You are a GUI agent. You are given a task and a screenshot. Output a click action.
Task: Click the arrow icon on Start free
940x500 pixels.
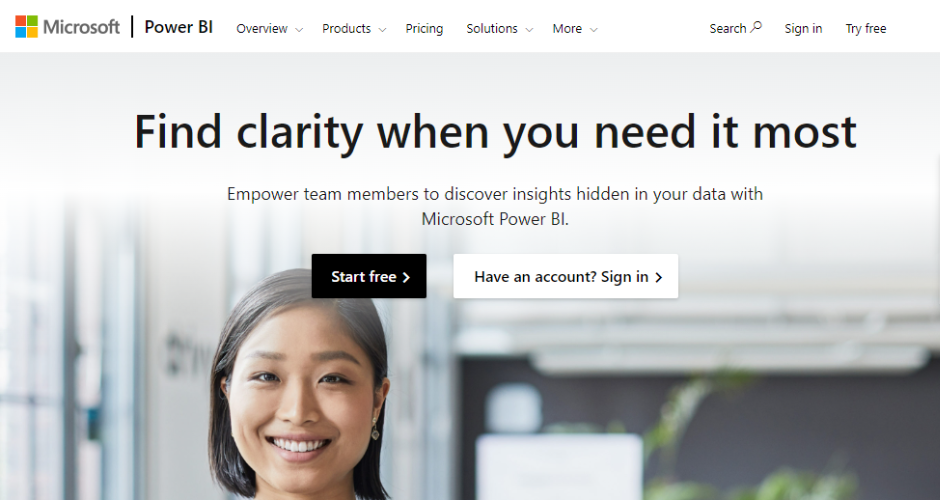pyautogui.click(x=406, y=277)
